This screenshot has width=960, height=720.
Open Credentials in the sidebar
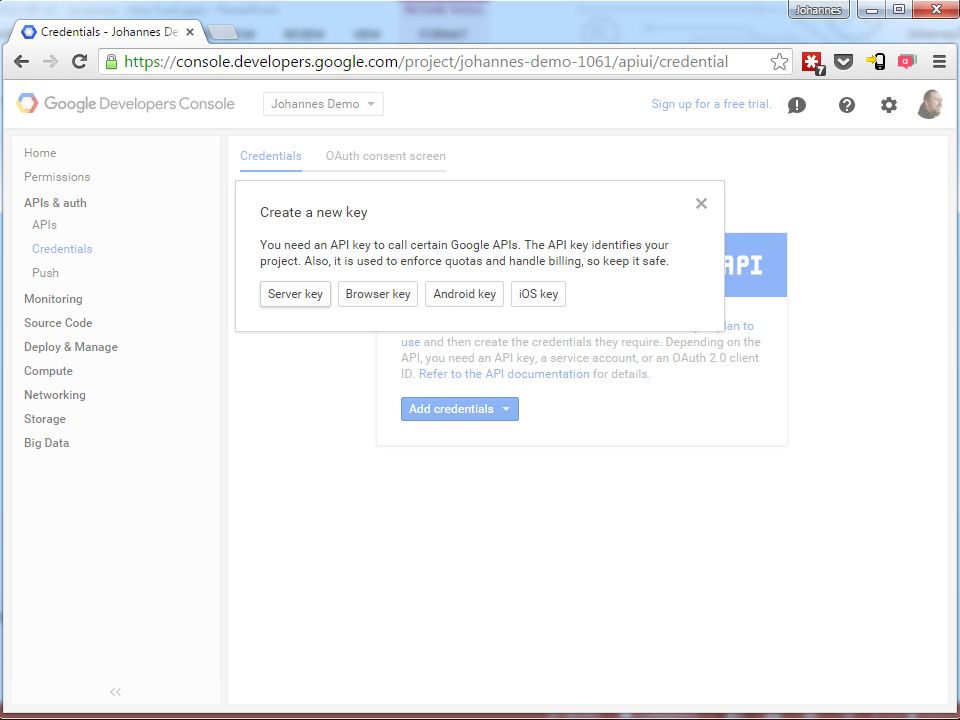(x=62, y=249)
